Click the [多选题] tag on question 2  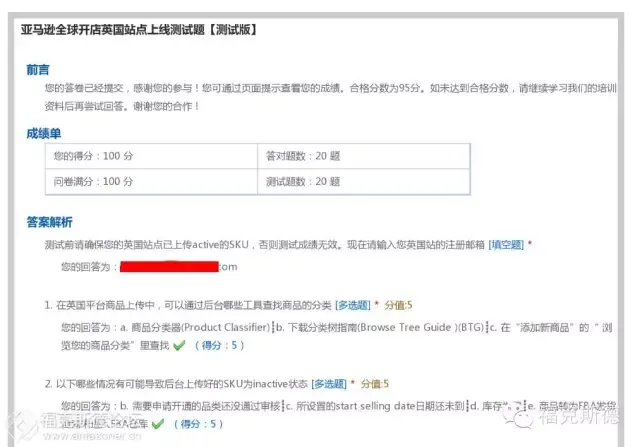pos(329,384)
